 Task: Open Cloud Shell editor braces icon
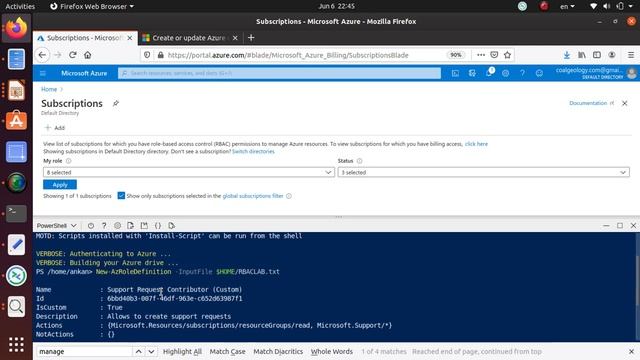coord(158,226)
